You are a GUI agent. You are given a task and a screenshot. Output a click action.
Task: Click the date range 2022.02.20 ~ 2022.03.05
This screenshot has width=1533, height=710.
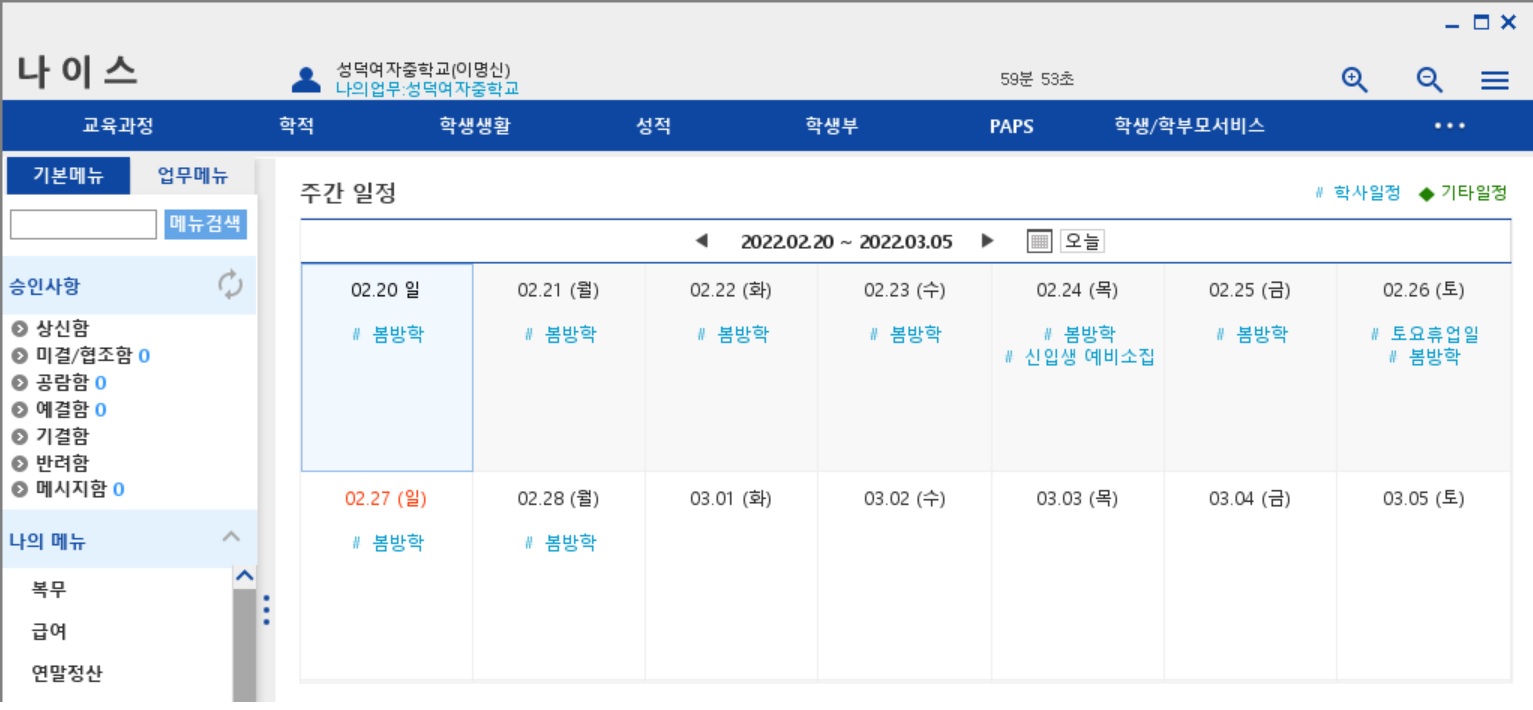coord(846,241)
